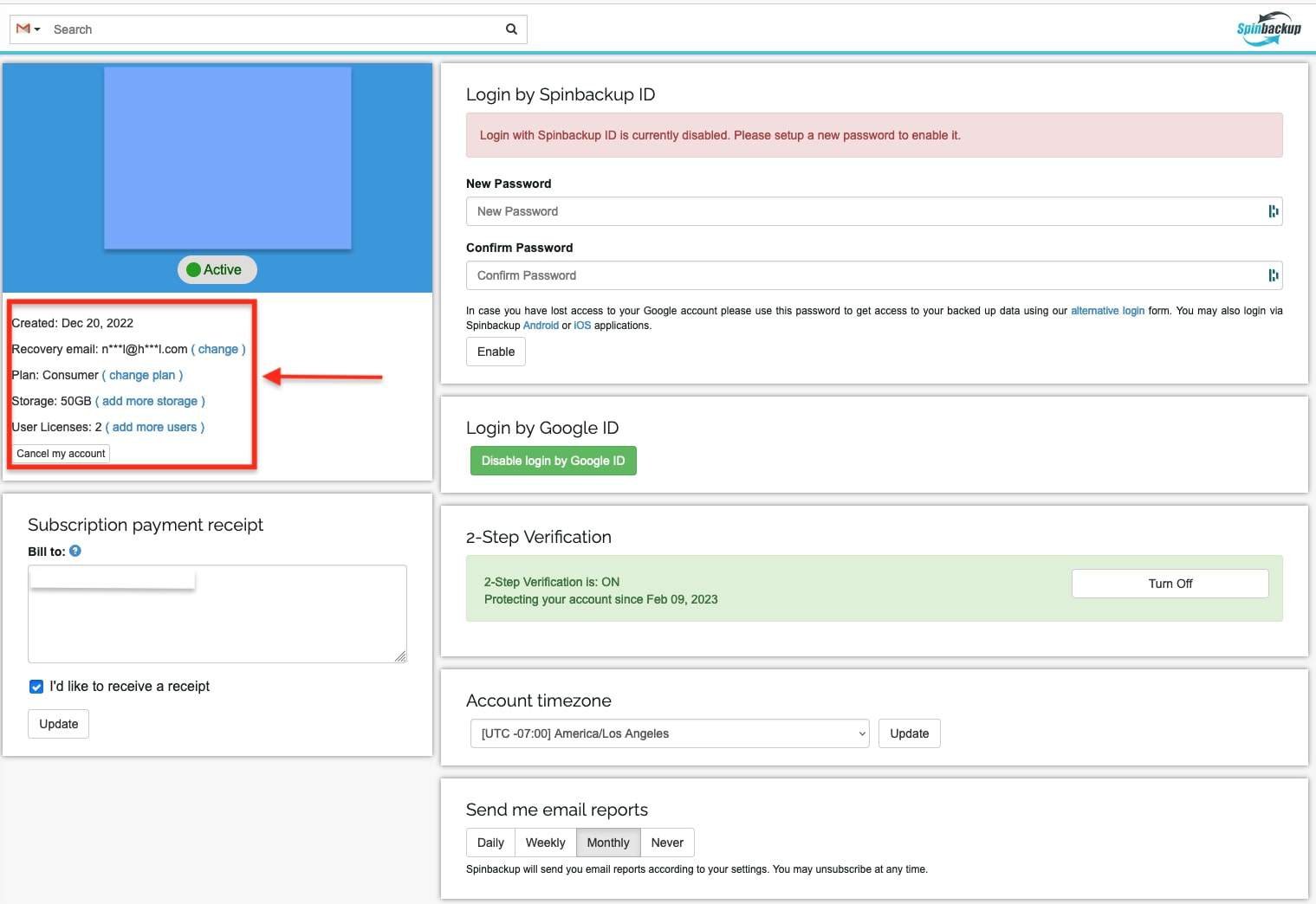Click '2-Step Verification is: ON' text

(x=552, y=582)
